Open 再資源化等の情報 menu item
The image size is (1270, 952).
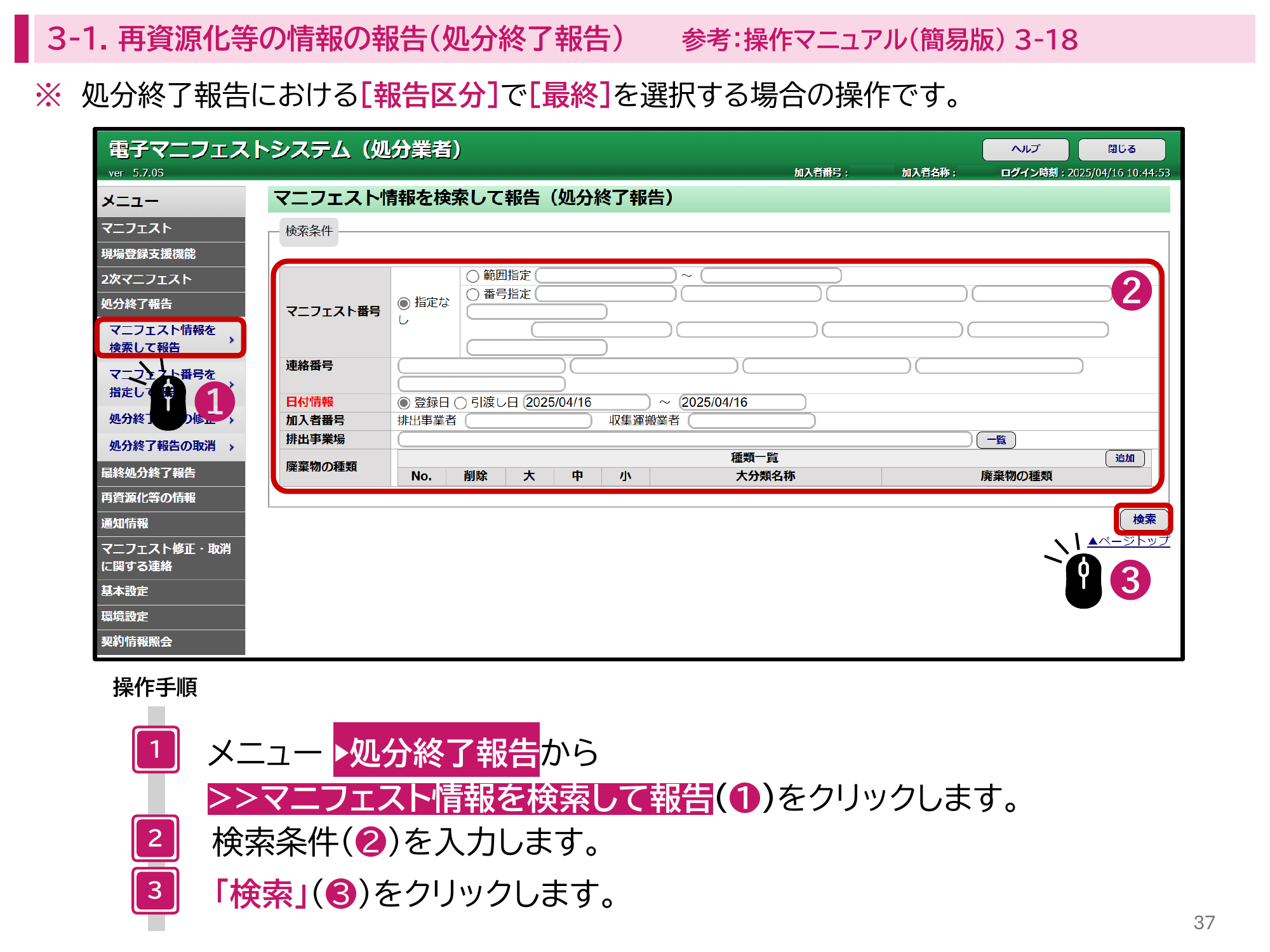(x=171, y=498)
